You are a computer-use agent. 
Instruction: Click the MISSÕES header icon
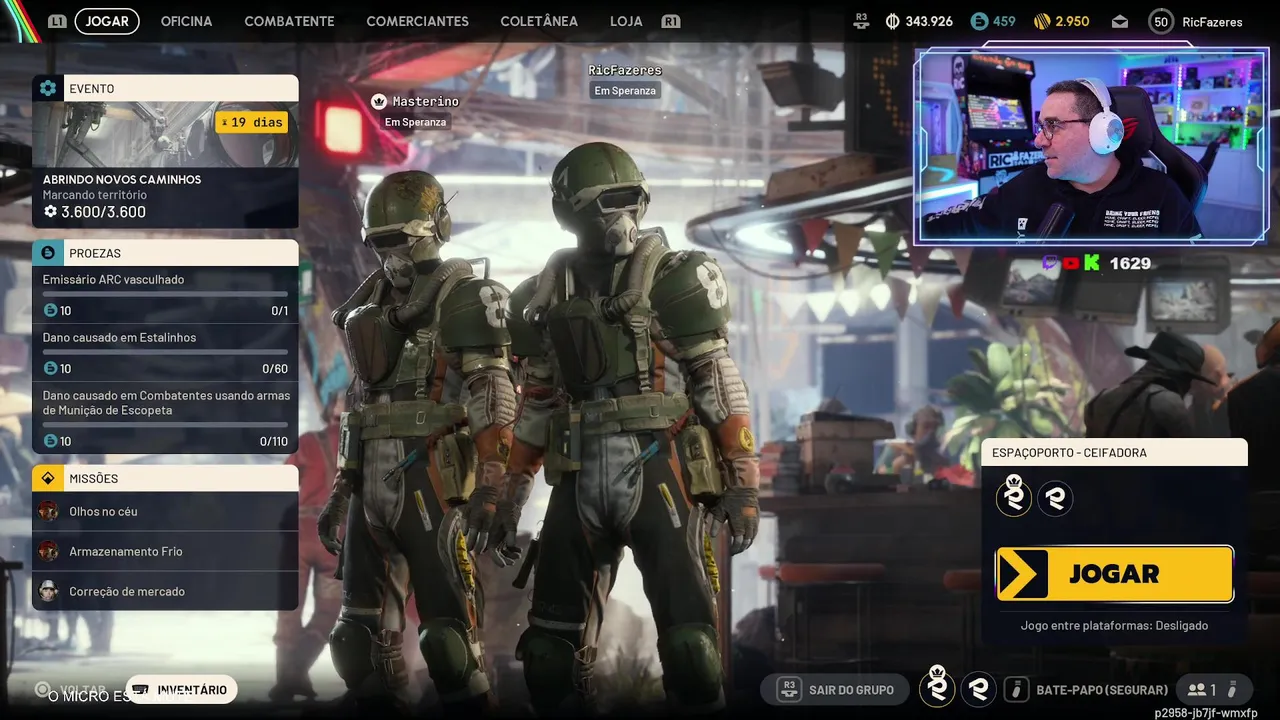pyautogui.click(x=47, y=478)
